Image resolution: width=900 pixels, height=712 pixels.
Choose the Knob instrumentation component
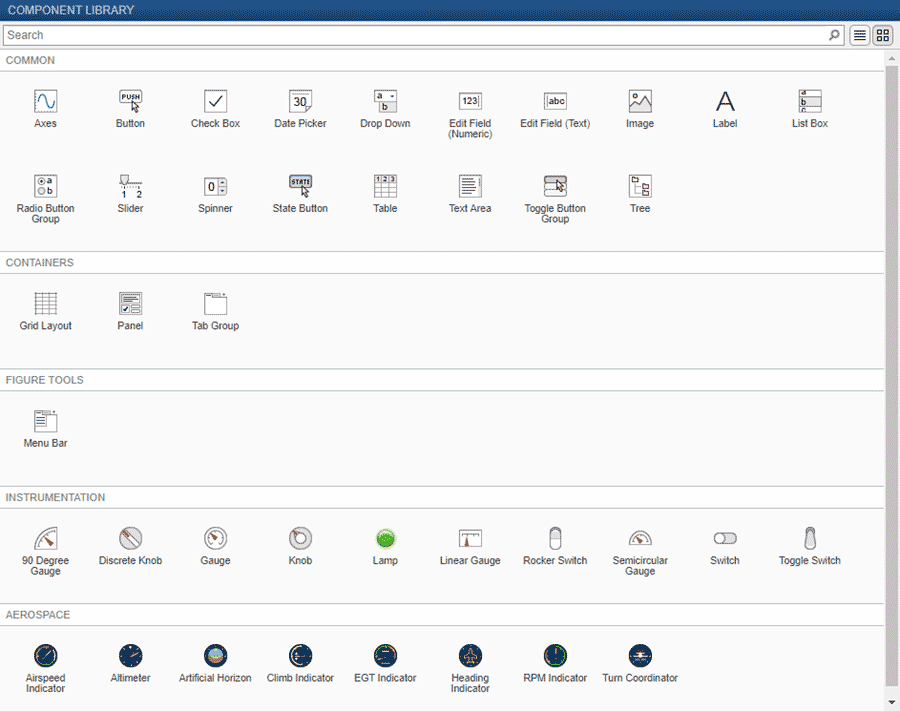pos(300,538)
